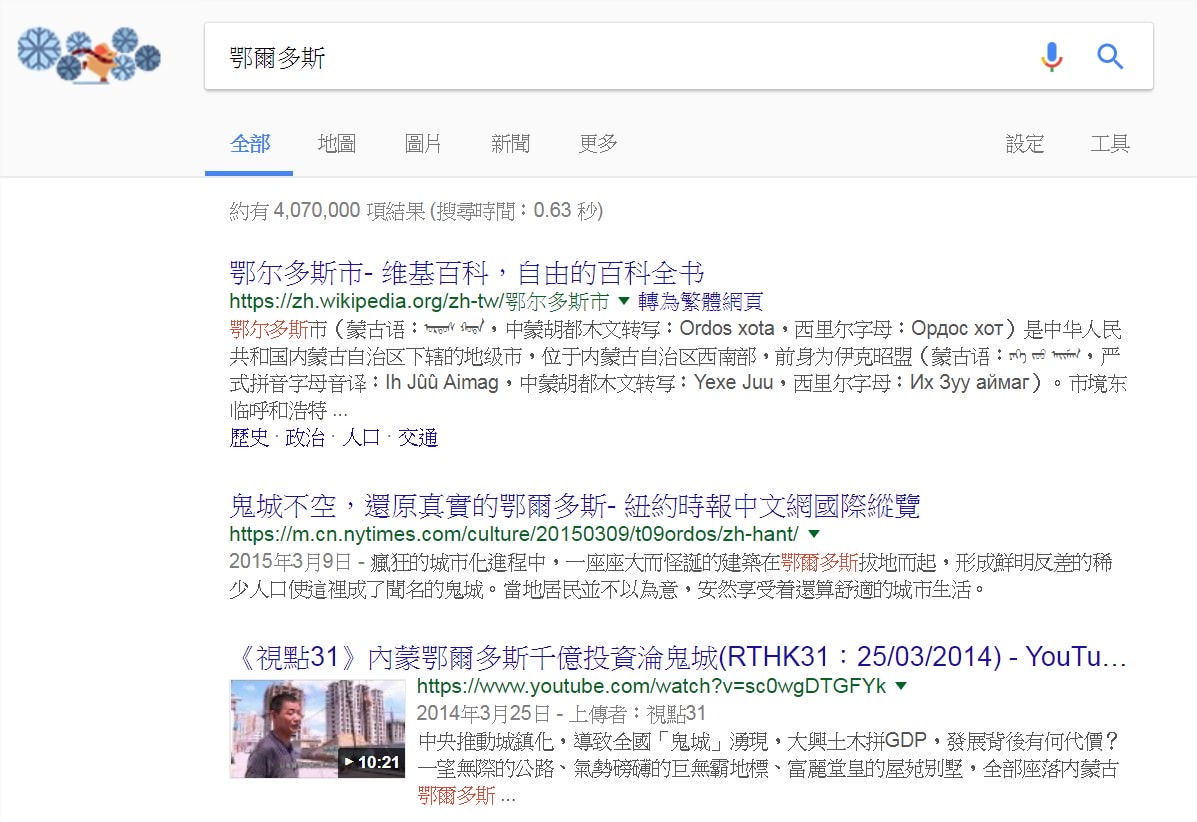The width and height of the screenshot is (1197, 822).
Task: Open the Wikipedia 鄂尔多斯市 result title
Action: [x=467, y=272]
